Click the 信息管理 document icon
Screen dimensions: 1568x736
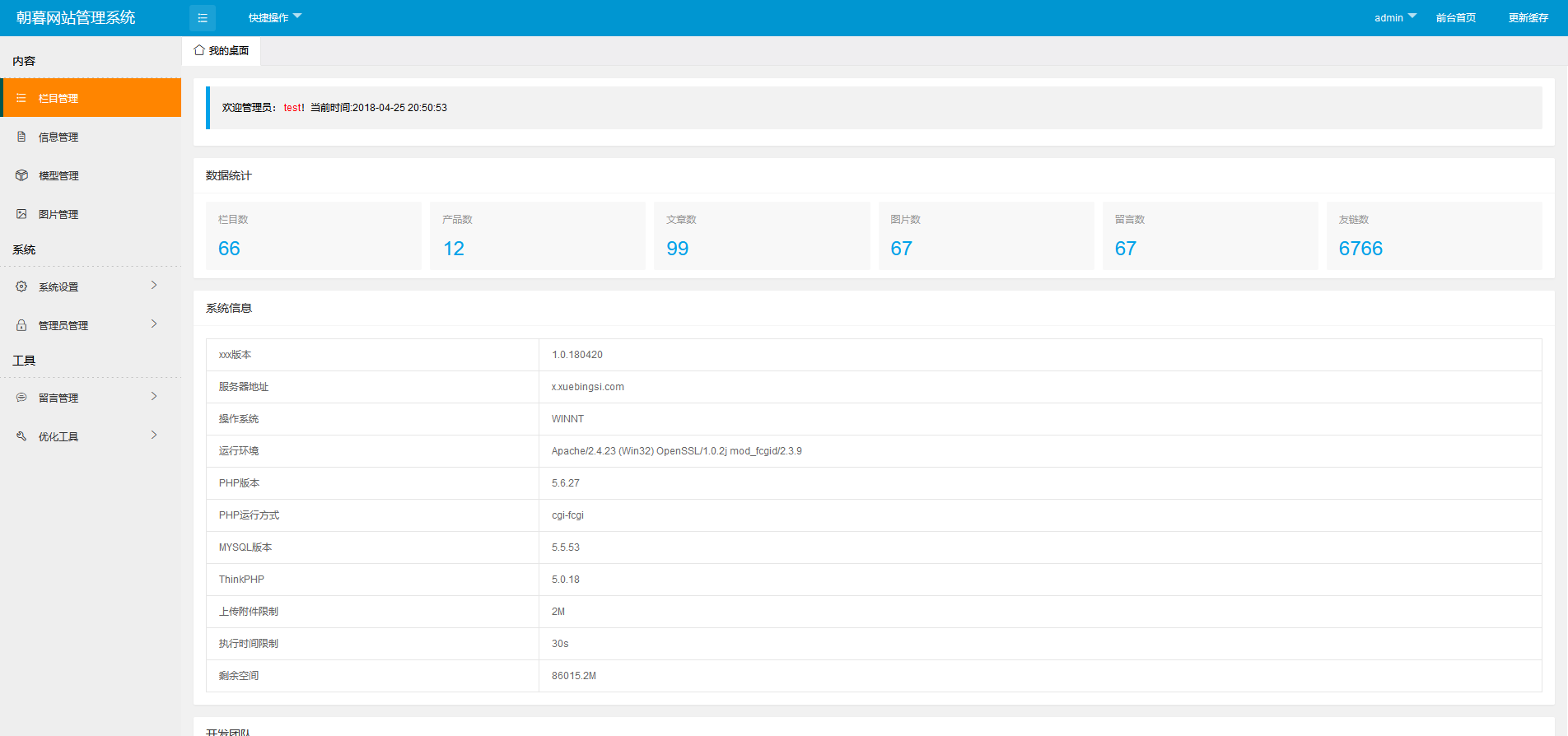click(x=21, y=137)
